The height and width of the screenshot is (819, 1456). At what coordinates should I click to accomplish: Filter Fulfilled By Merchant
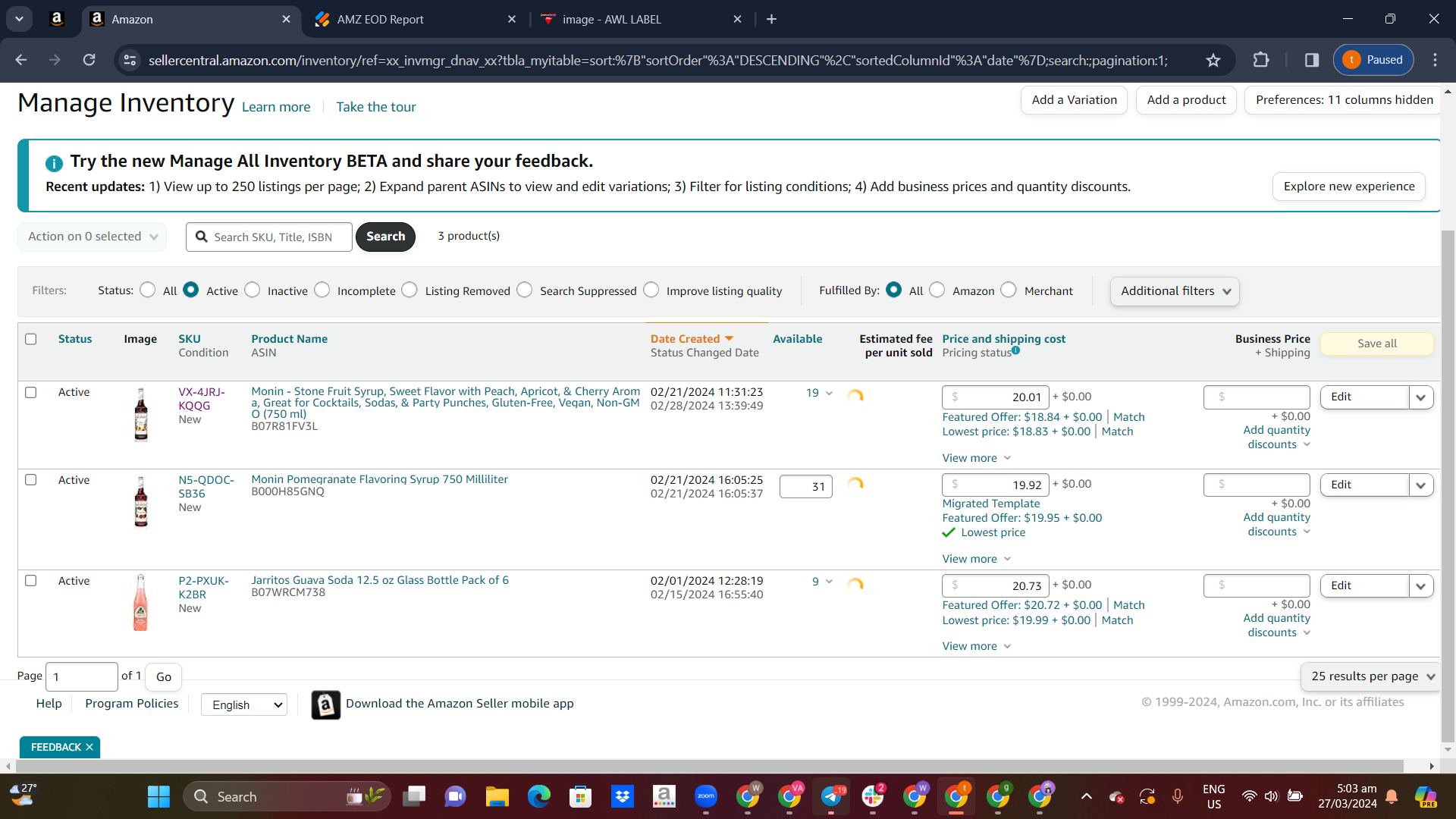click(x=1009, y=290)
